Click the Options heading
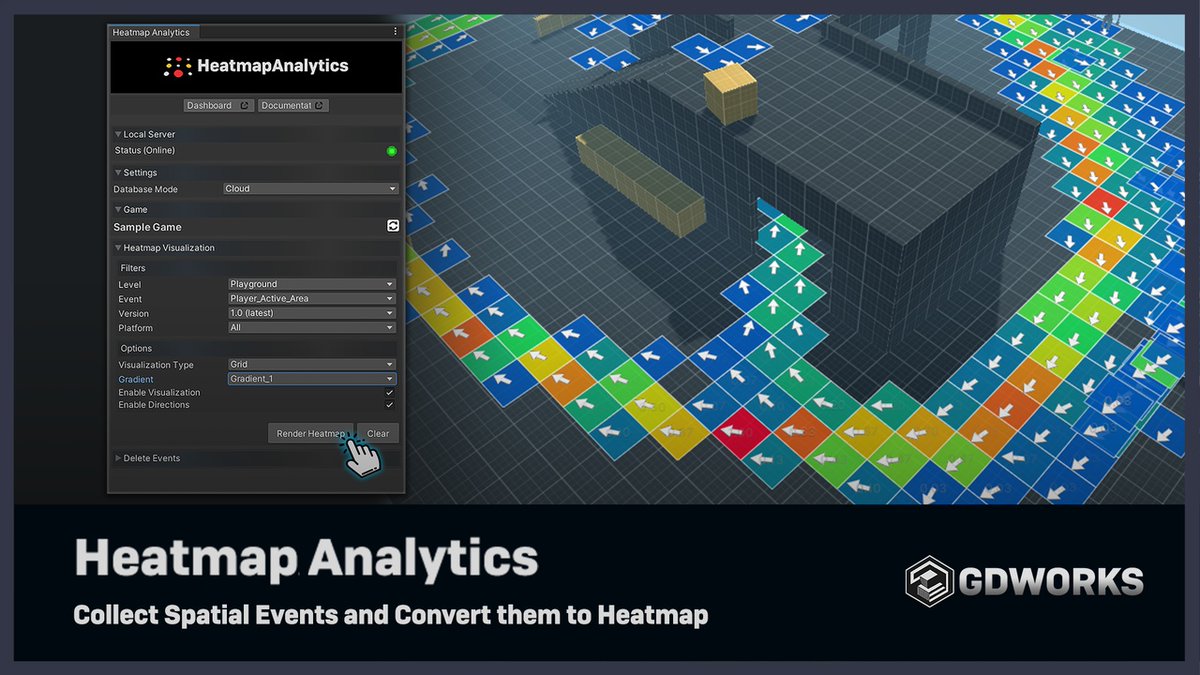Image resolution: width=1200 pixels, height=675 pixels. [136, 349]
